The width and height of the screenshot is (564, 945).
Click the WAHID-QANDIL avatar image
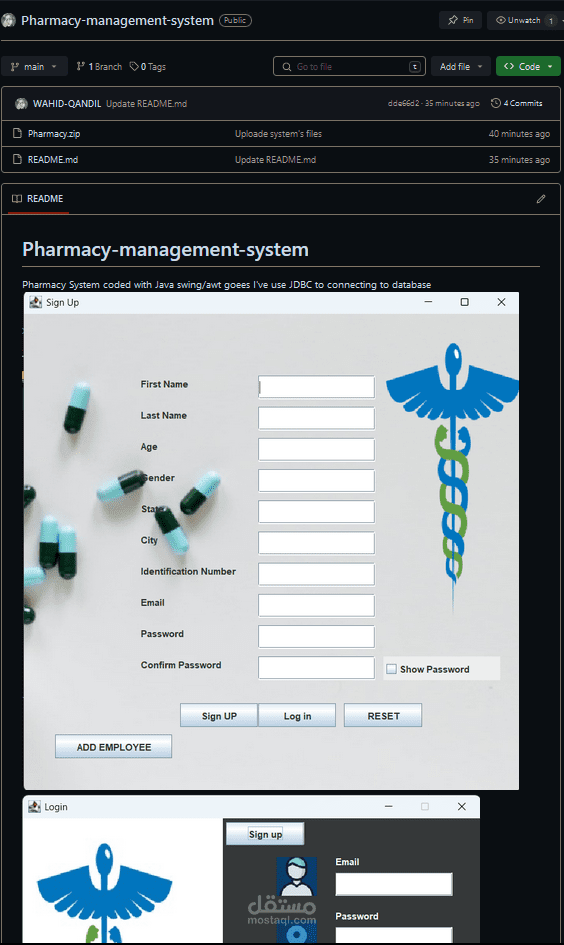pyautogui.click(x=21, y=104)
